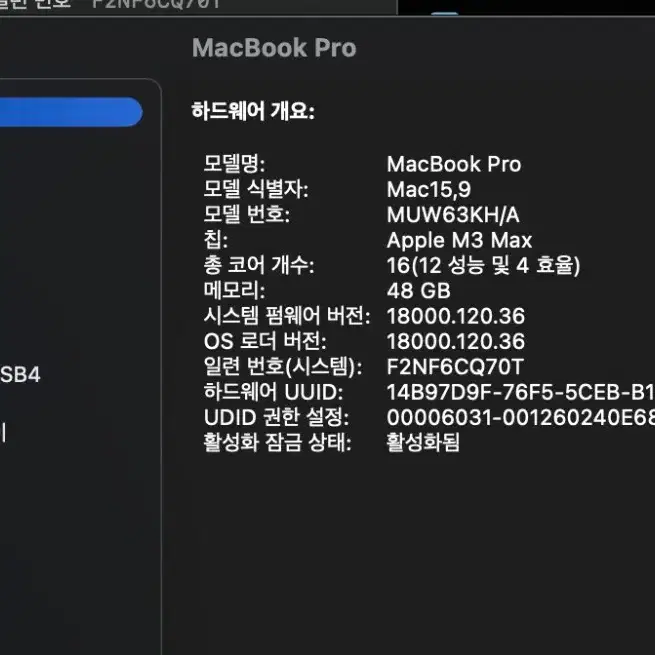This screenshot has width=655, height=655.
Task: Select the Mac15,9 identifier value
Action: pyautogui.click(x=429, y=190)
